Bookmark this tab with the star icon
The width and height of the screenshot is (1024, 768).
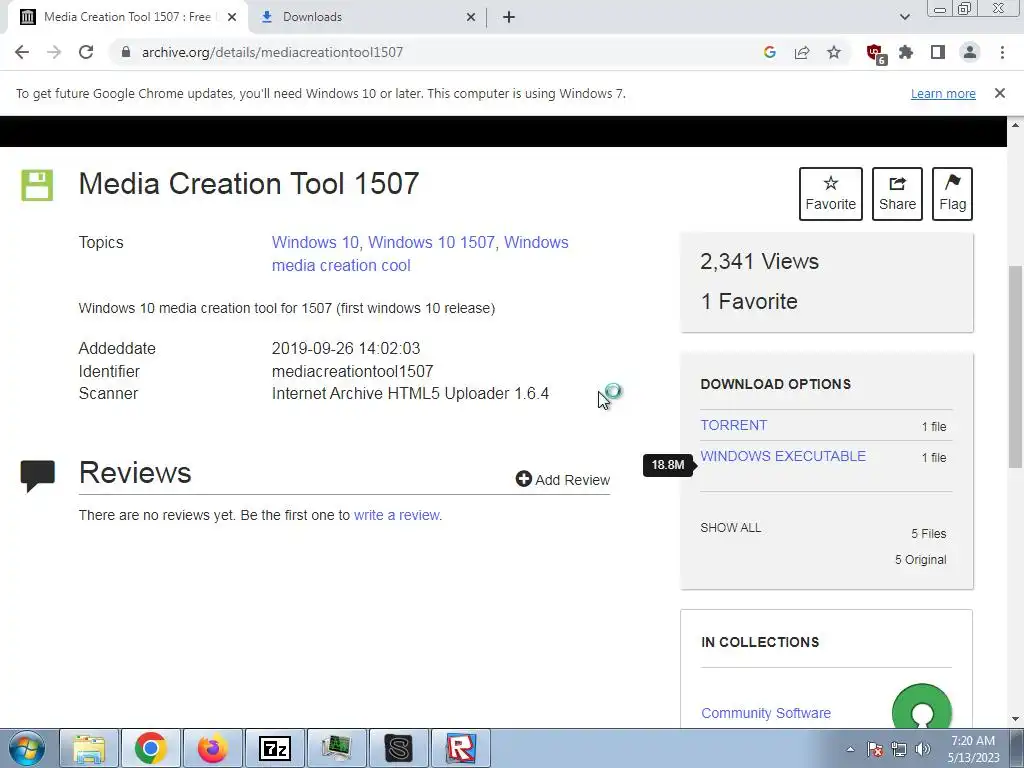[834, 52]
